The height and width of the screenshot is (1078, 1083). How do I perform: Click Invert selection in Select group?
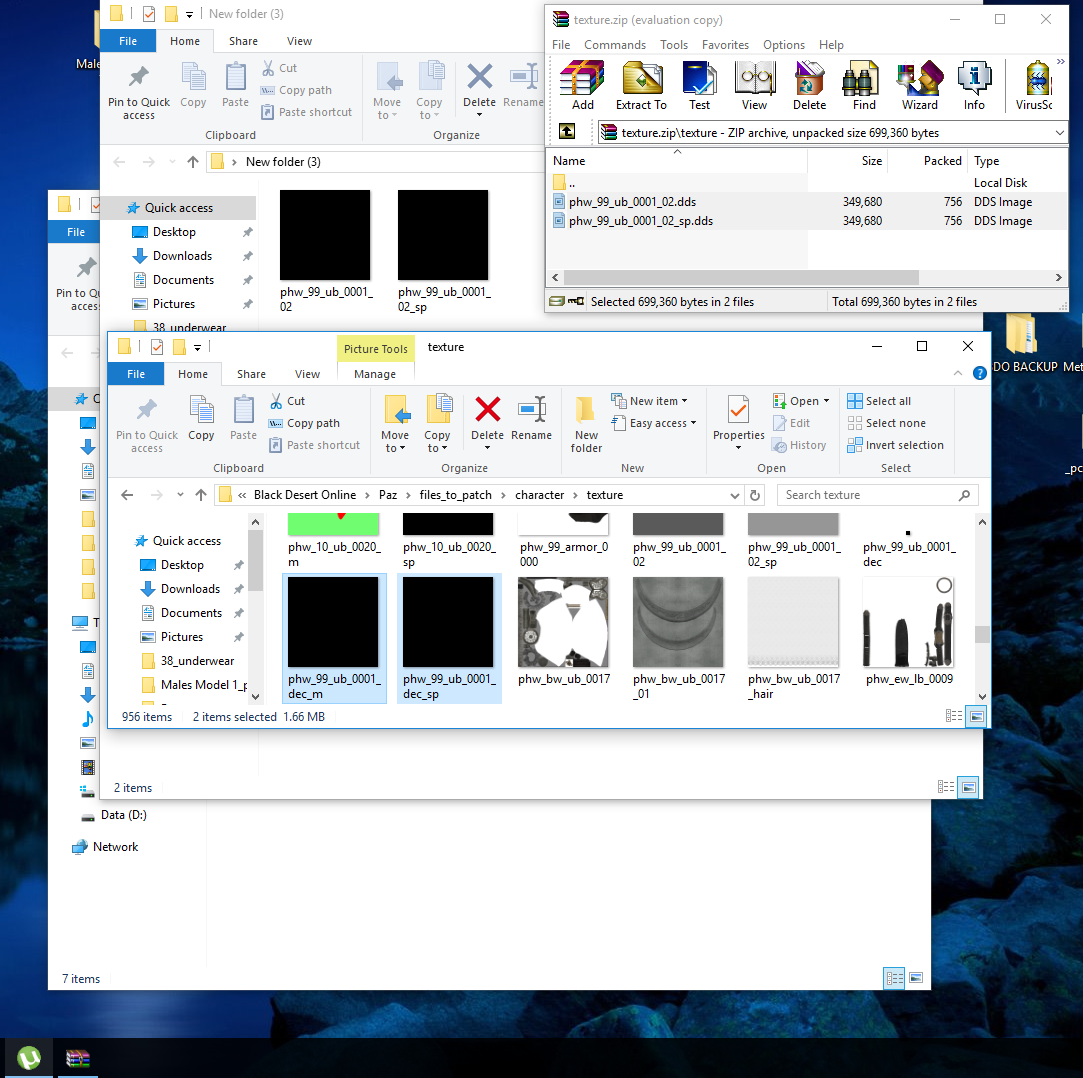895,445
